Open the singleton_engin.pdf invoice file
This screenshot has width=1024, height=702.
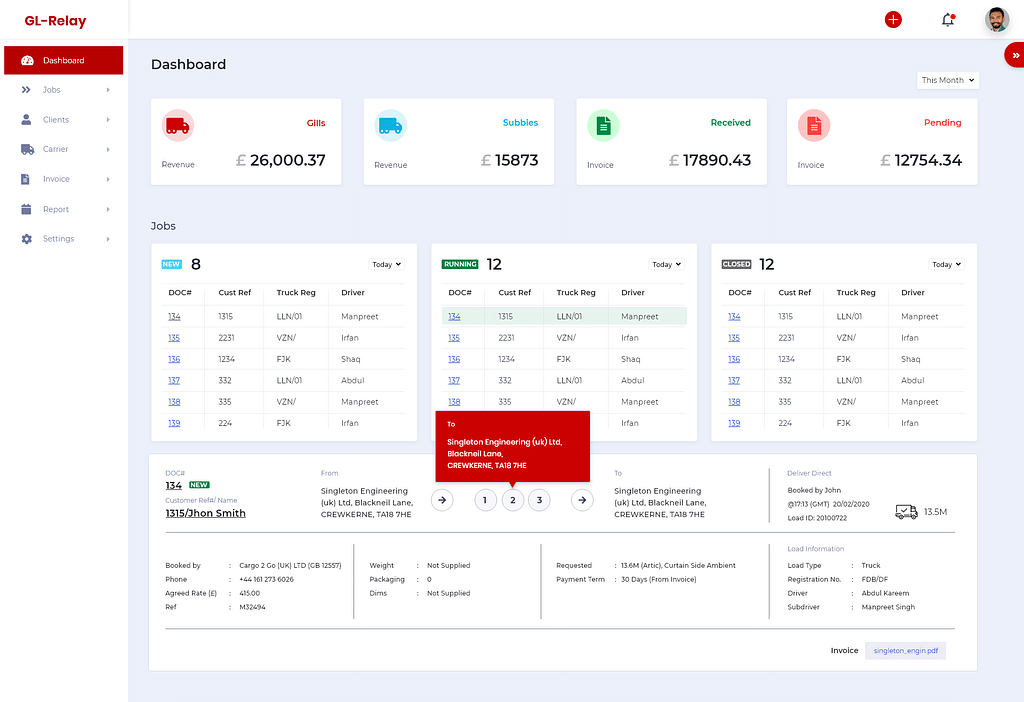905,650
